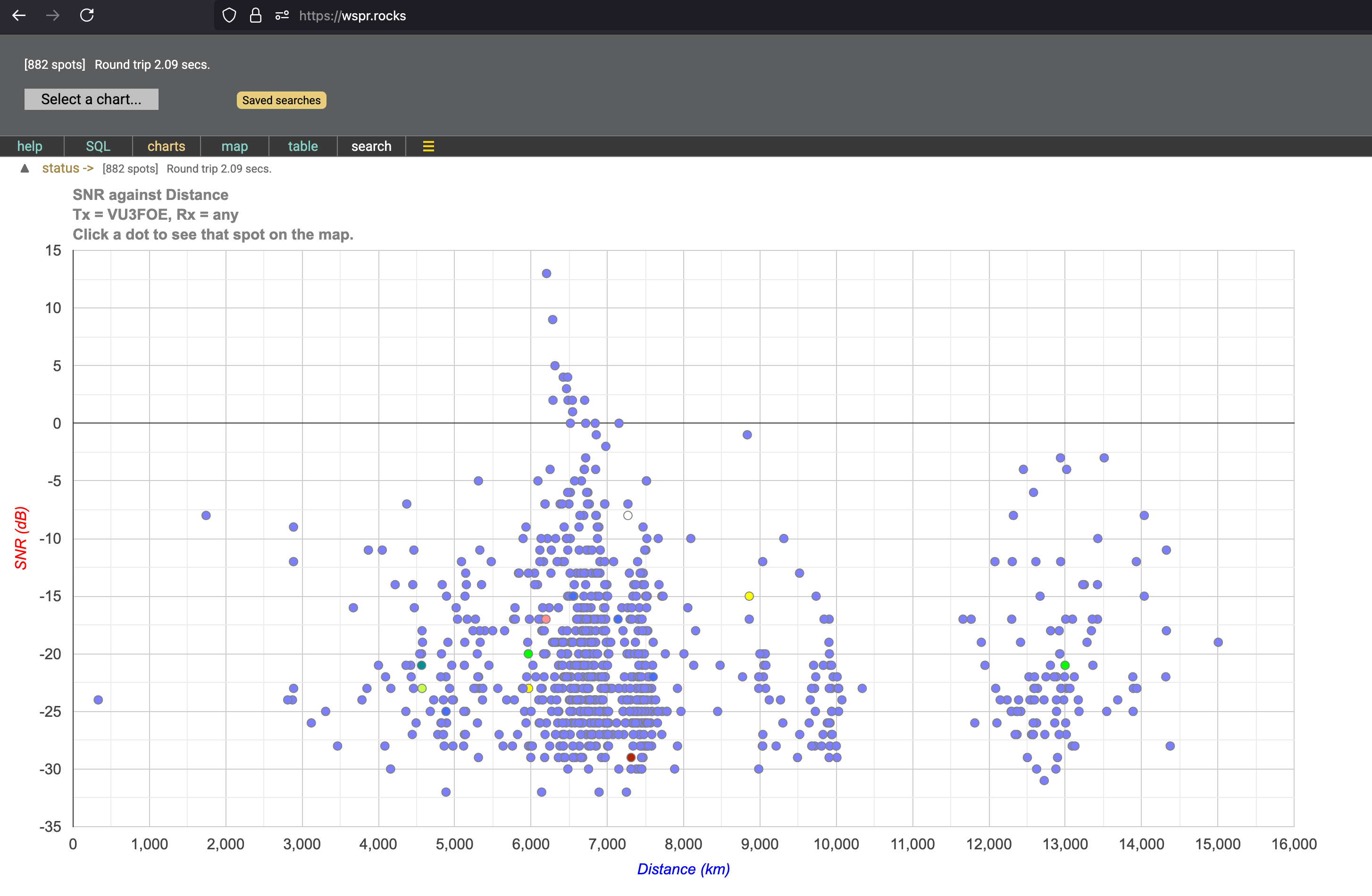Open the yellow hamburger menu icon

point(428,146)
